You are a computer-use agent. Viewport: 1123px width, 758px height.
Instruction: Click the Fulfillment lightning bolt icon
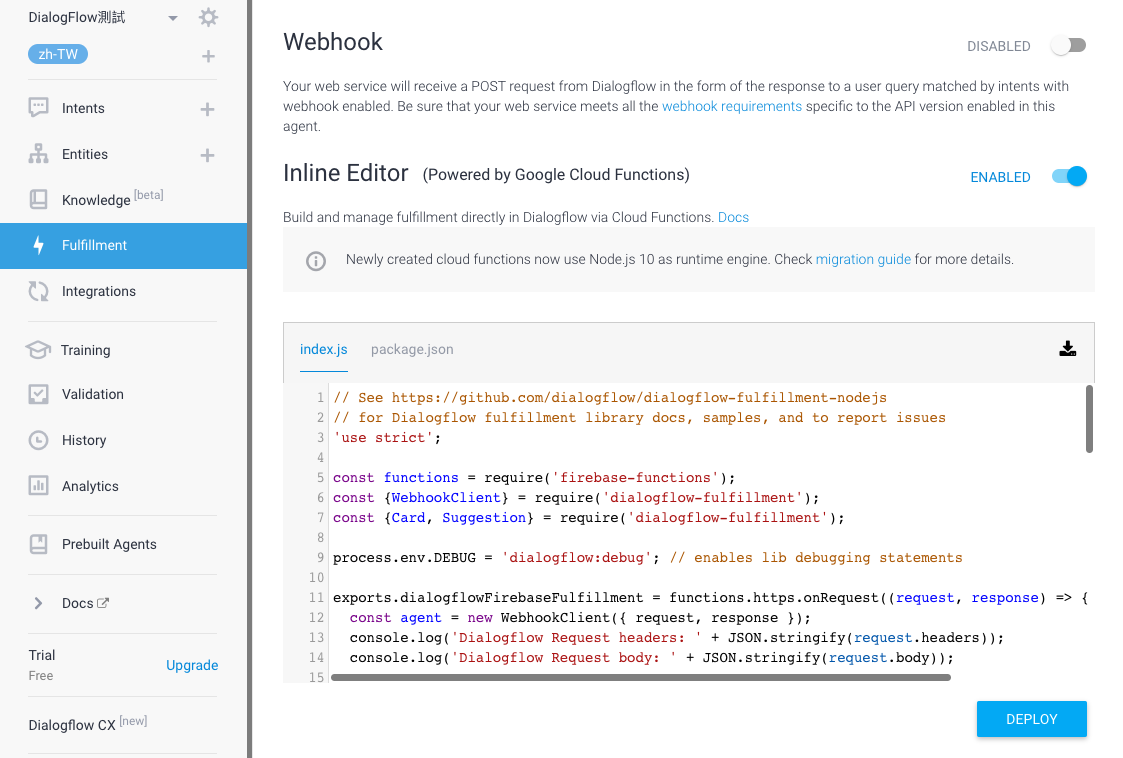point(39,245)
